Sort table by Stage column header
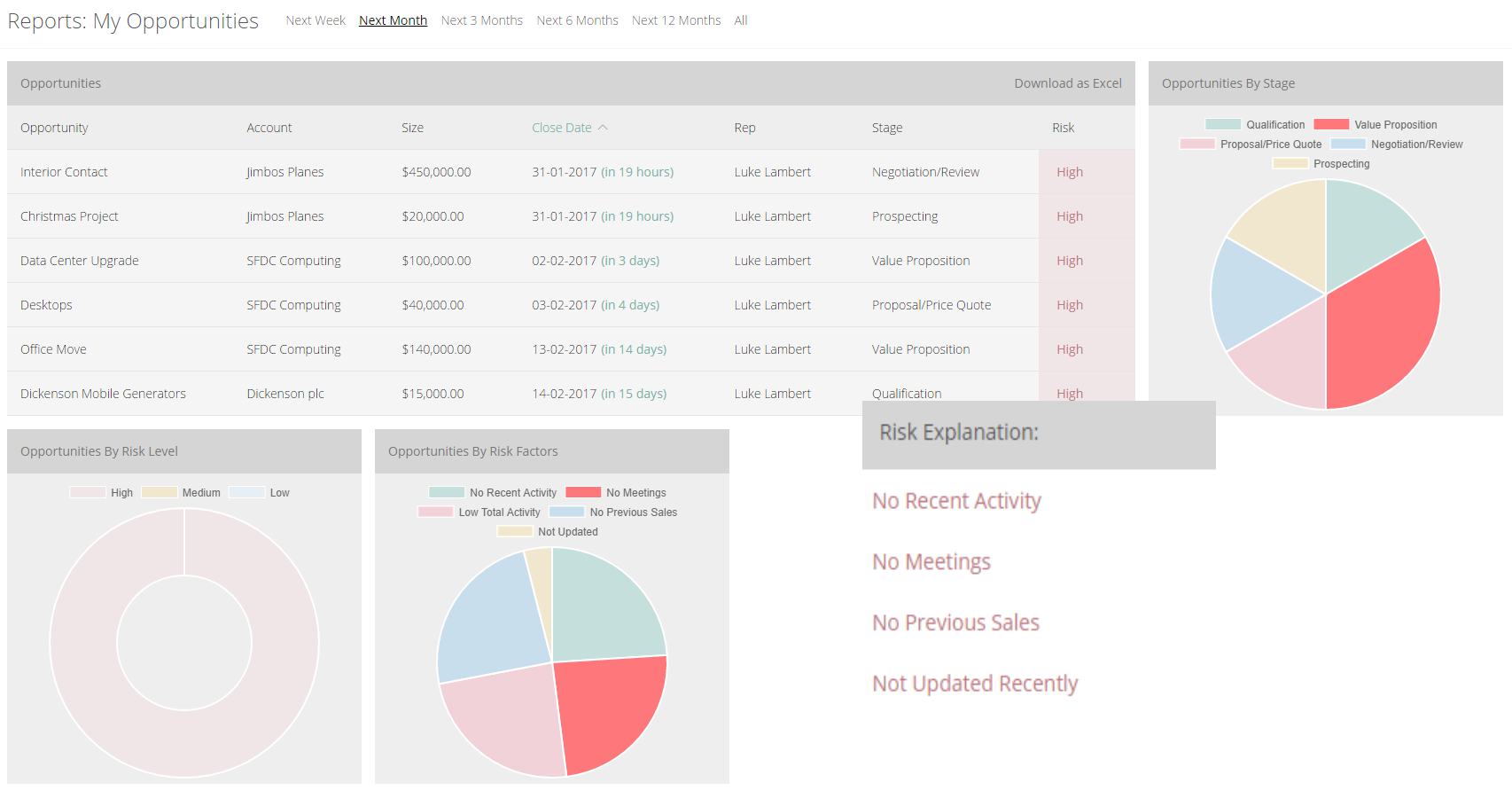Image resolution: width=1512 pixels, height=806 pixels. point(887,128)
